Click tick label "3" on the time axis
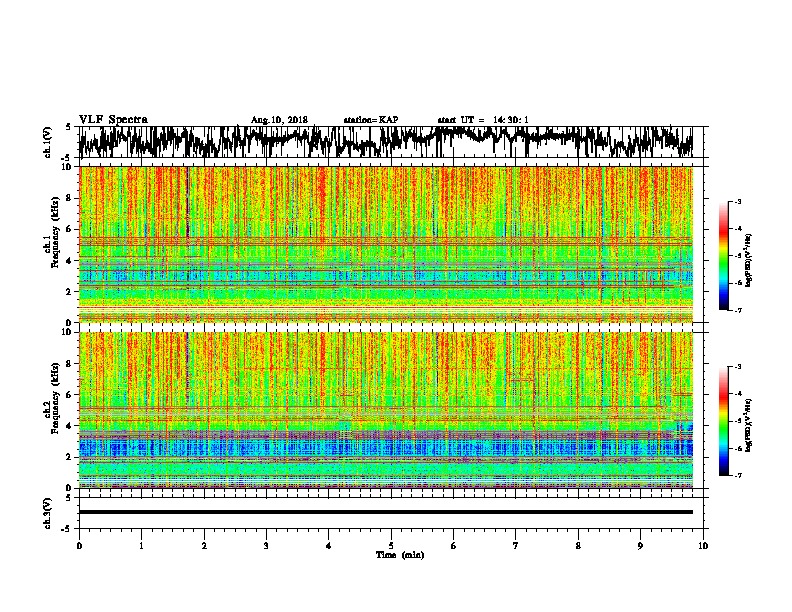 coord(266,546)
